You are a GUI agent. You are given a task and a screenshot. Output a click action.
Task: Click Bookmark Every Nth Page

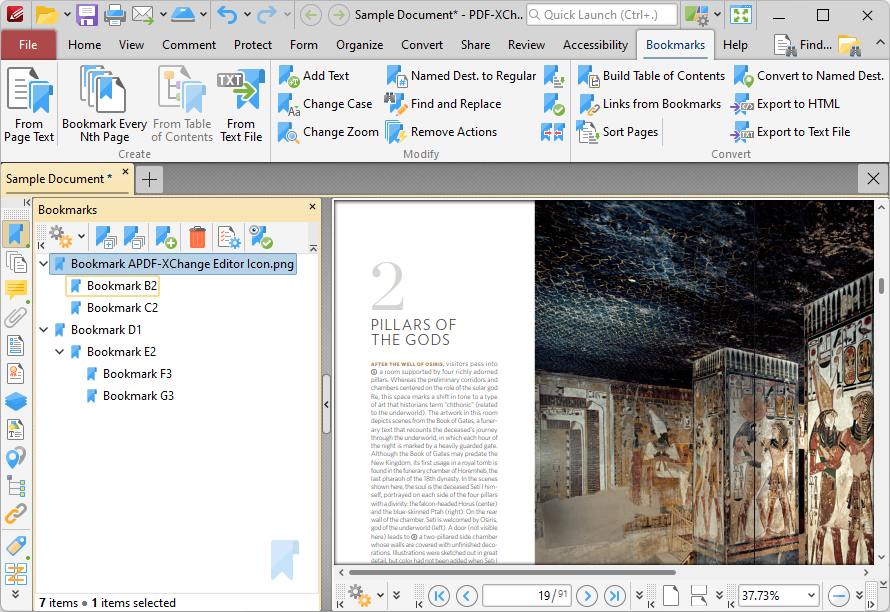pyautogui.click(x=104, y=105)
